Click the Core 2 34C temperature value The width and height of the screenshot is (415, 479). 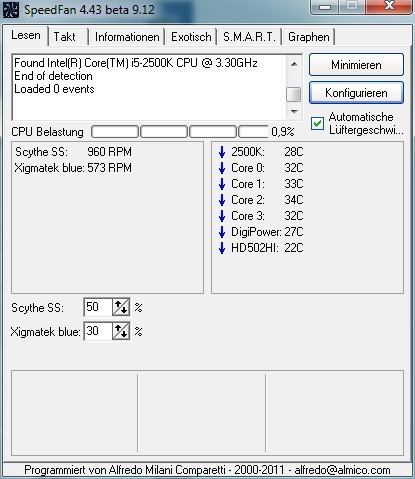pyautogui.click(x=294, y=200)
